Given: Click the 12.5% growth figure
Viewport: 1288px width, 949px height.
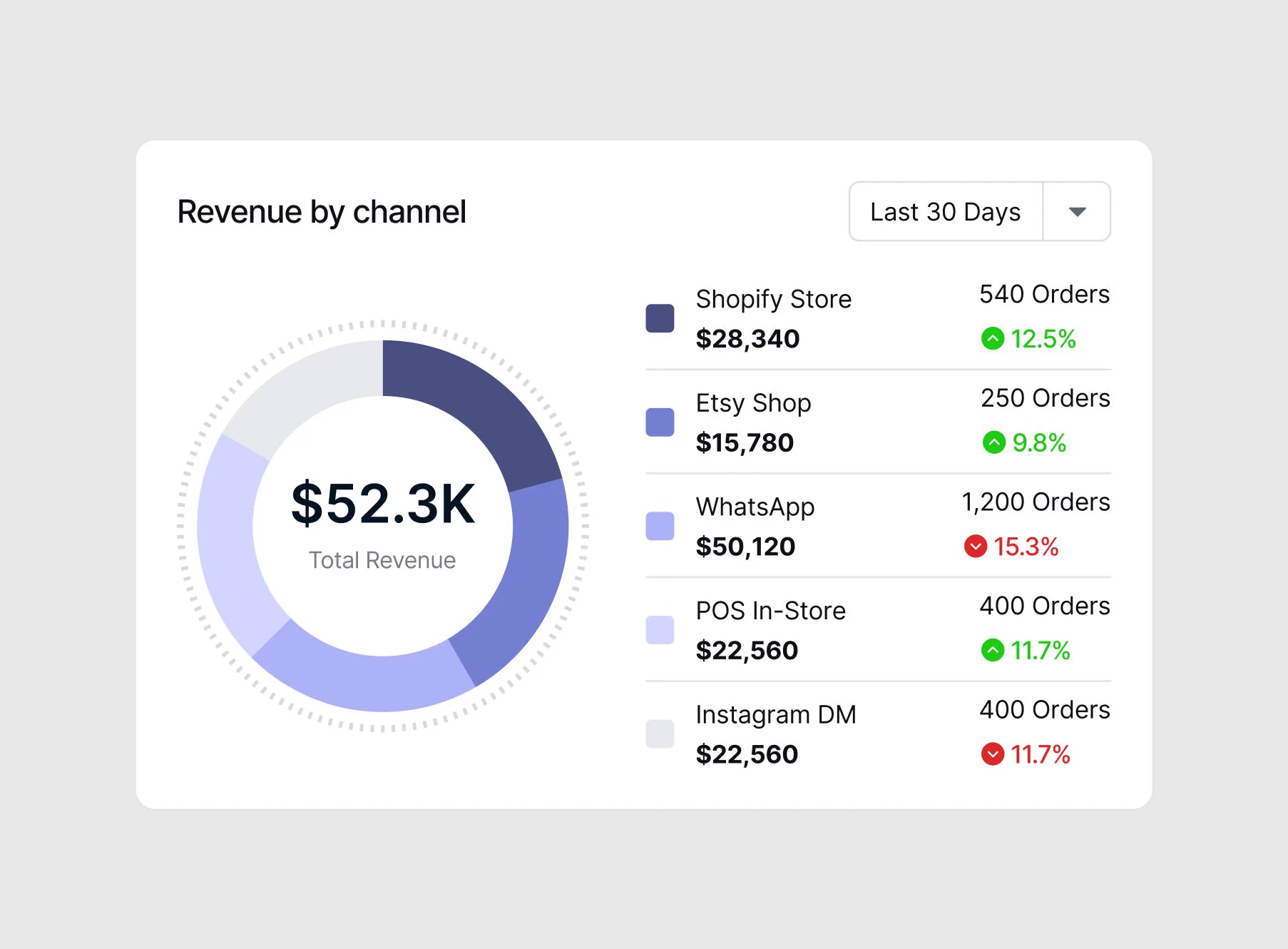Looking at the screenshot, I should 1043,339.
